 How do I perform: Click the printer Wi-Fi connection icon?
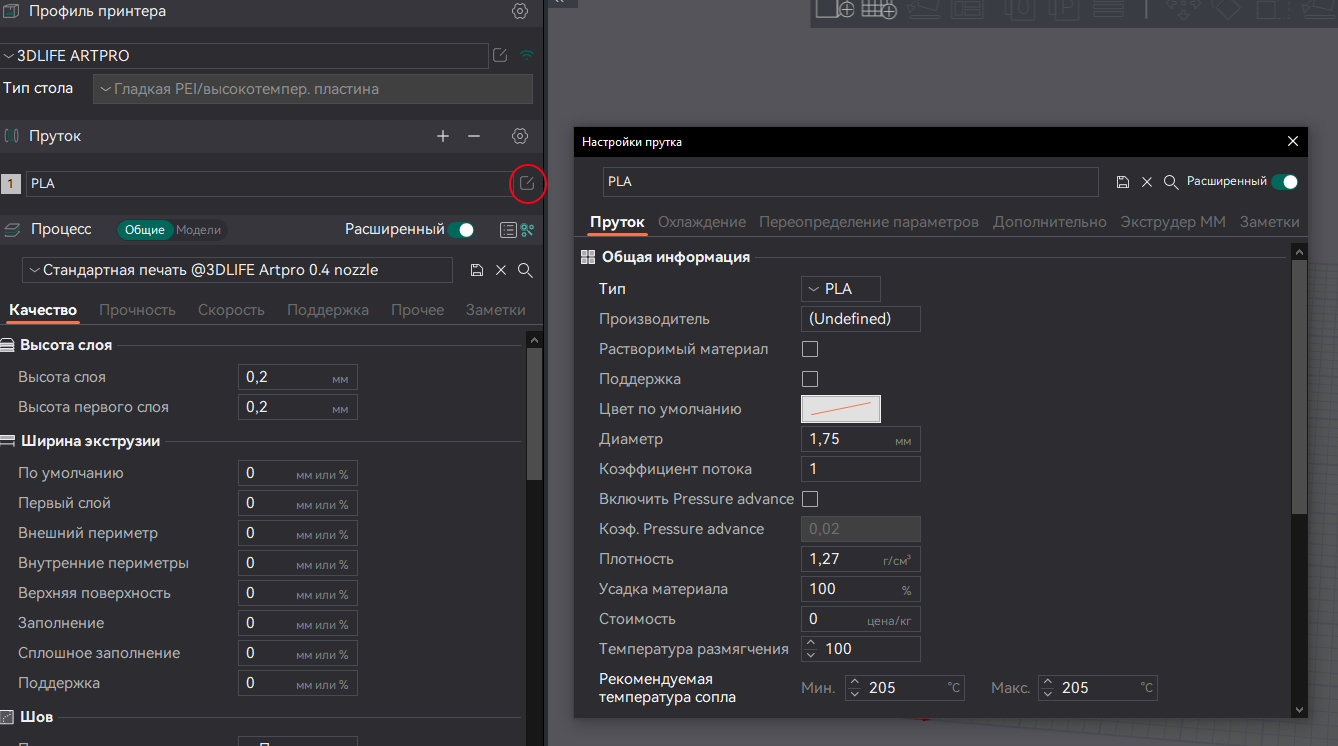526,55
